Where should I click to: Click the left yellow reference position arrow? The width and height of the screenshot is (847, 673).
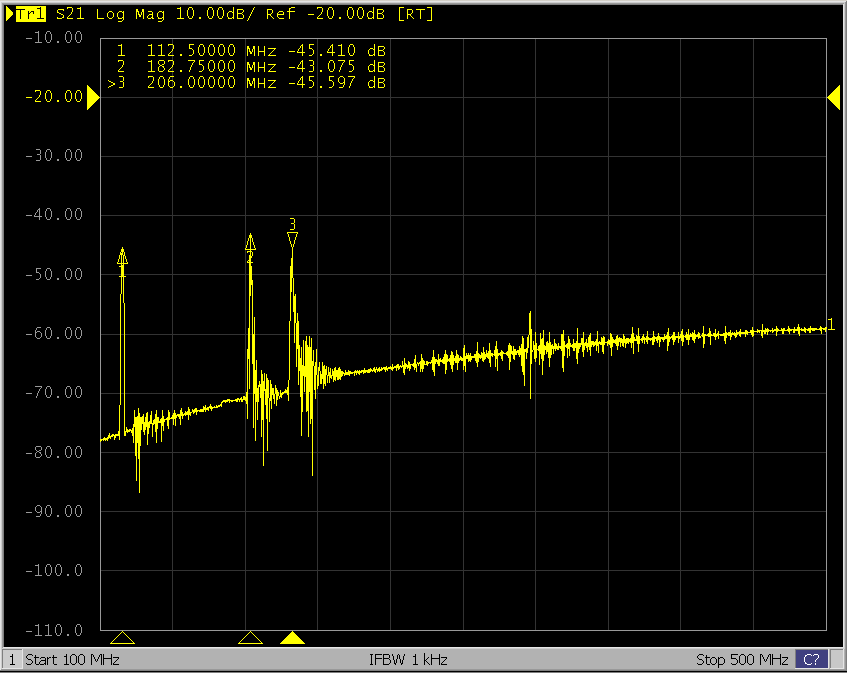93,97
